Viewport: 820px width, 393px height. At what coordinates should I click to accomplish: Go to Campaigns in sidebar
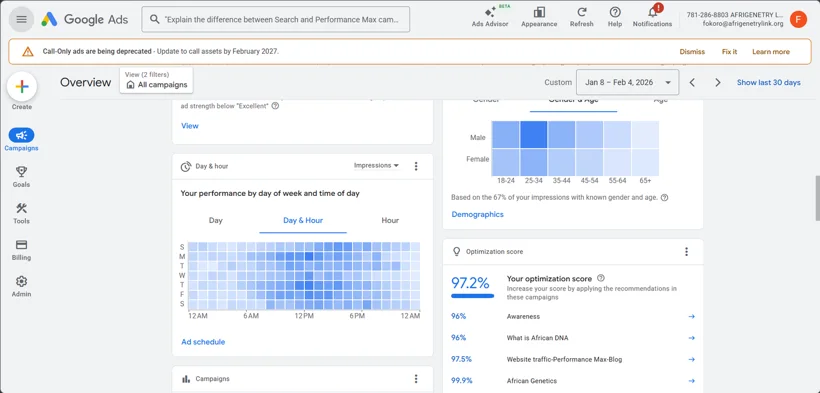point(21,140)
